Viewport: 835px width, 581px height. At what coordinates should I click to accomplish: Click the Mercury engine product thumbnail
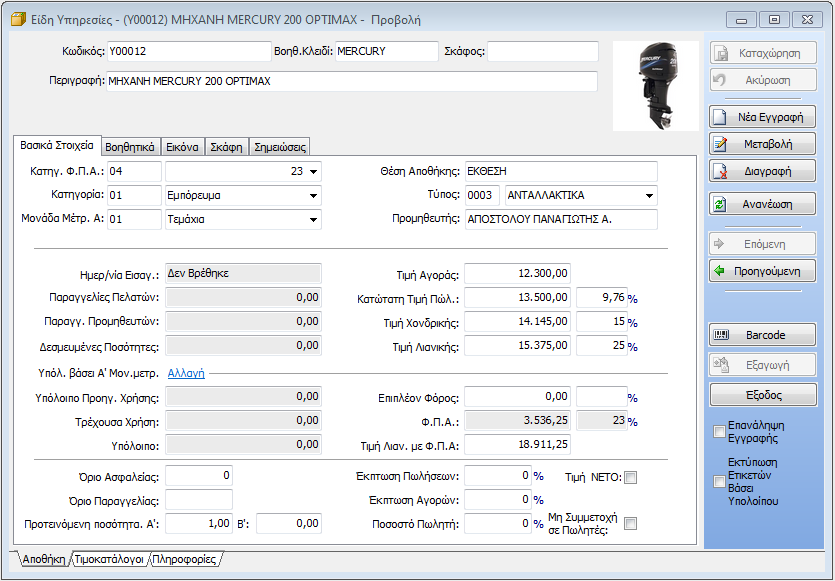coord(656,86)
